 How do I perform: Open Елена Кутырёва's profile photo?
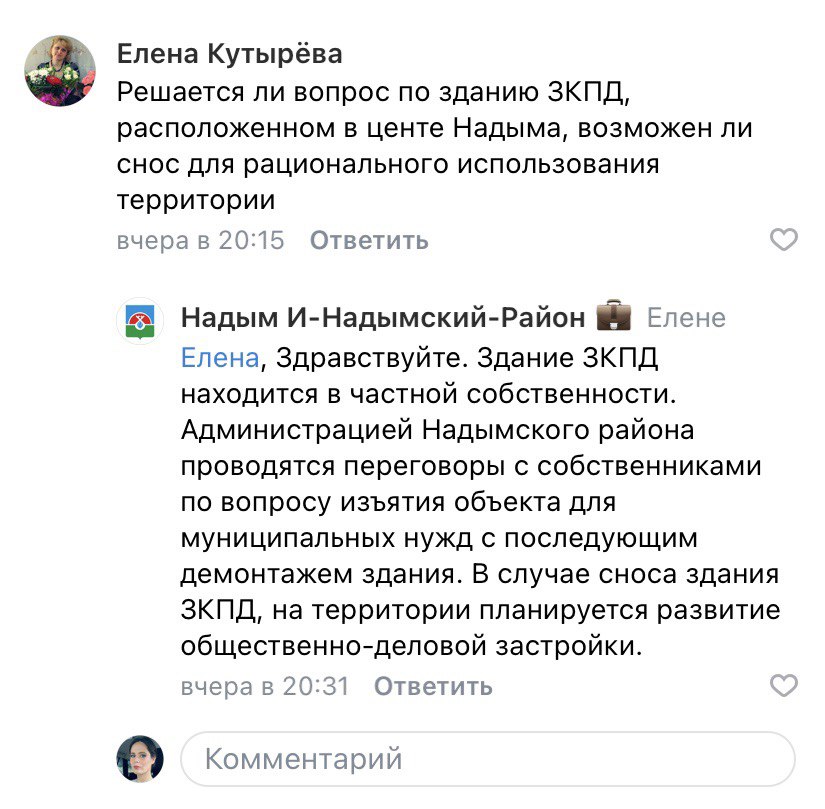click(x=61, y=71)
